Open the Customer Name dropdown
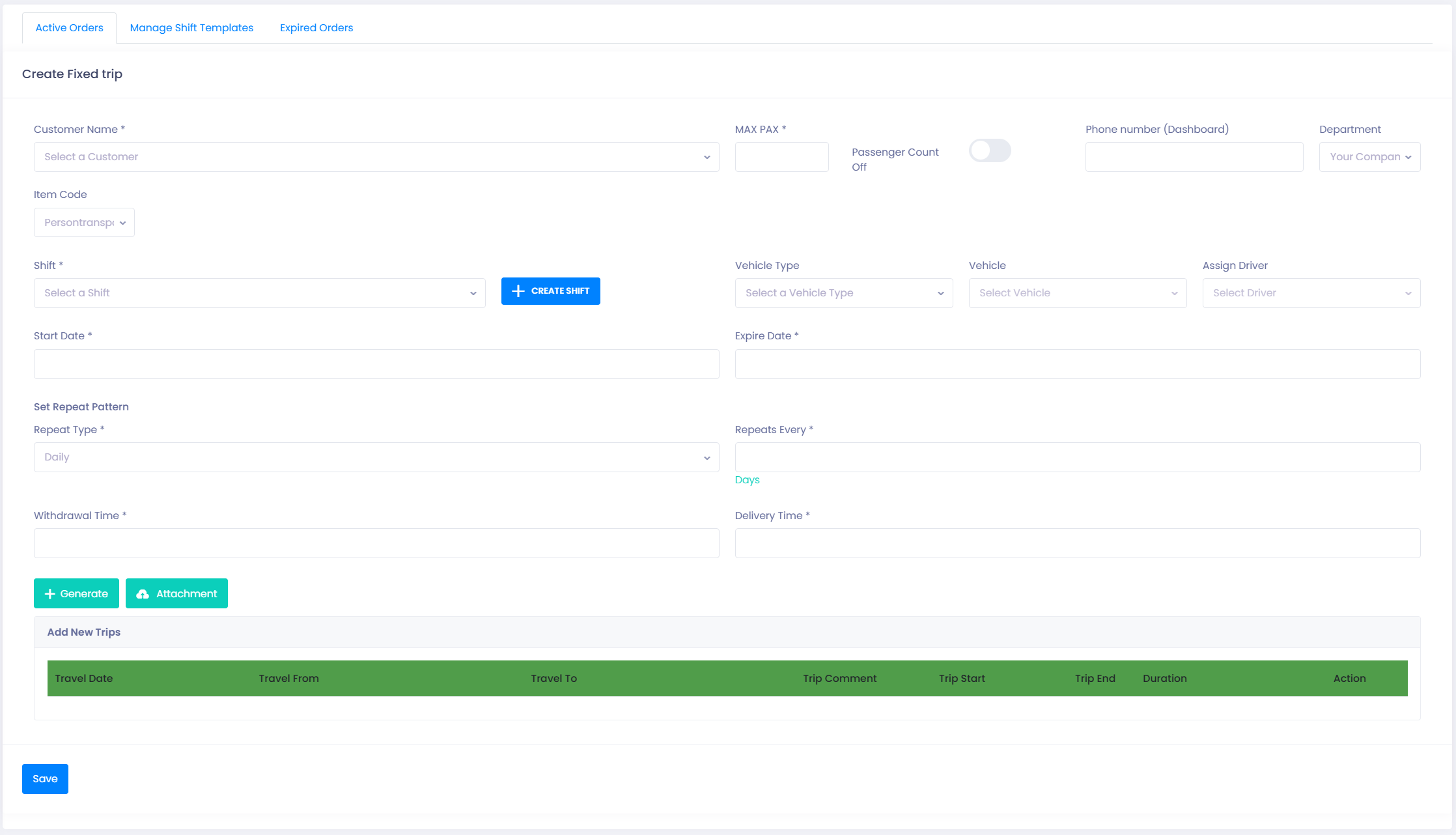Screen dimensions: 1456x835 [376, 157]
